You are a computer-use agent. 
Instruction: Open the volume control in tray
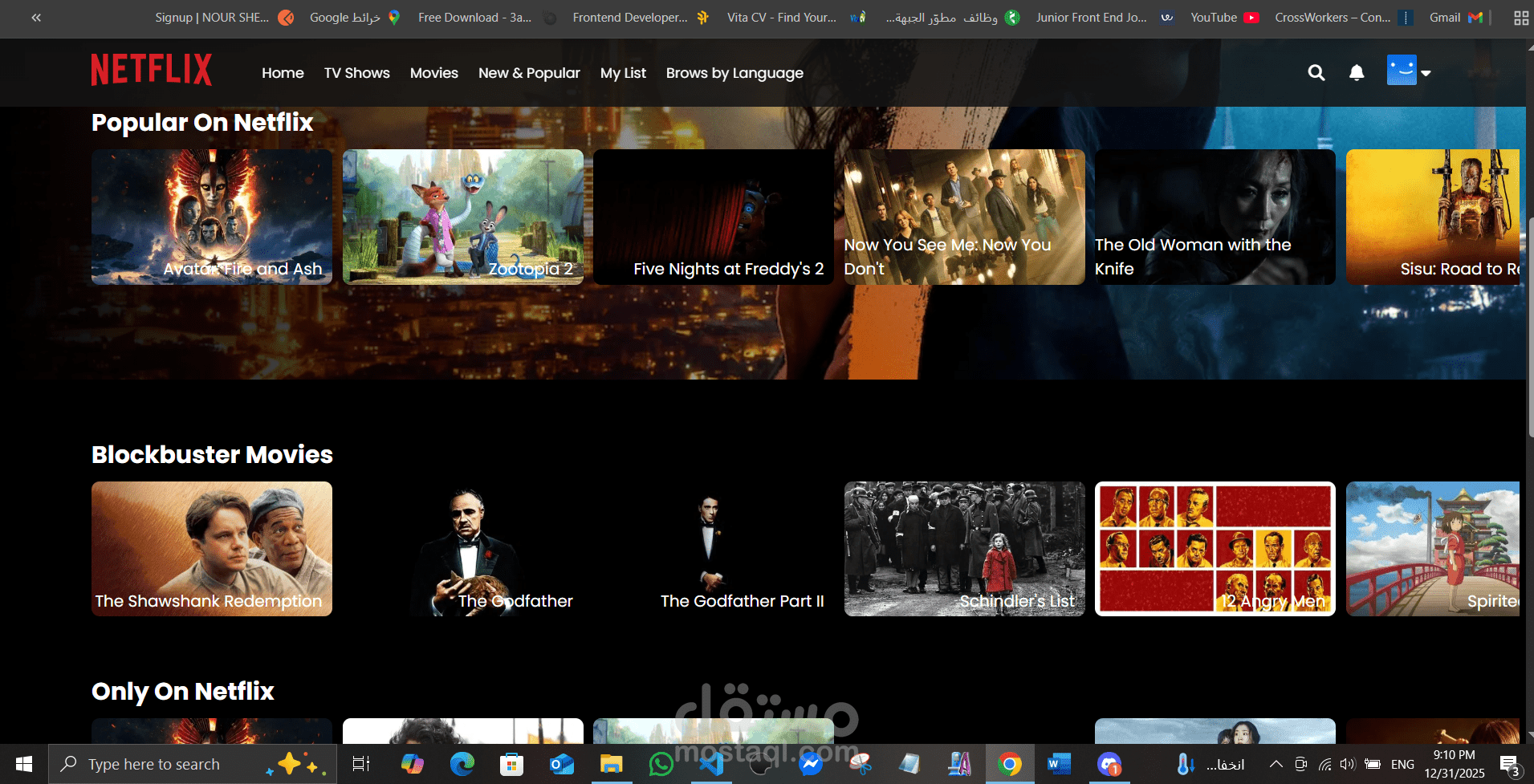(1348, 764)
